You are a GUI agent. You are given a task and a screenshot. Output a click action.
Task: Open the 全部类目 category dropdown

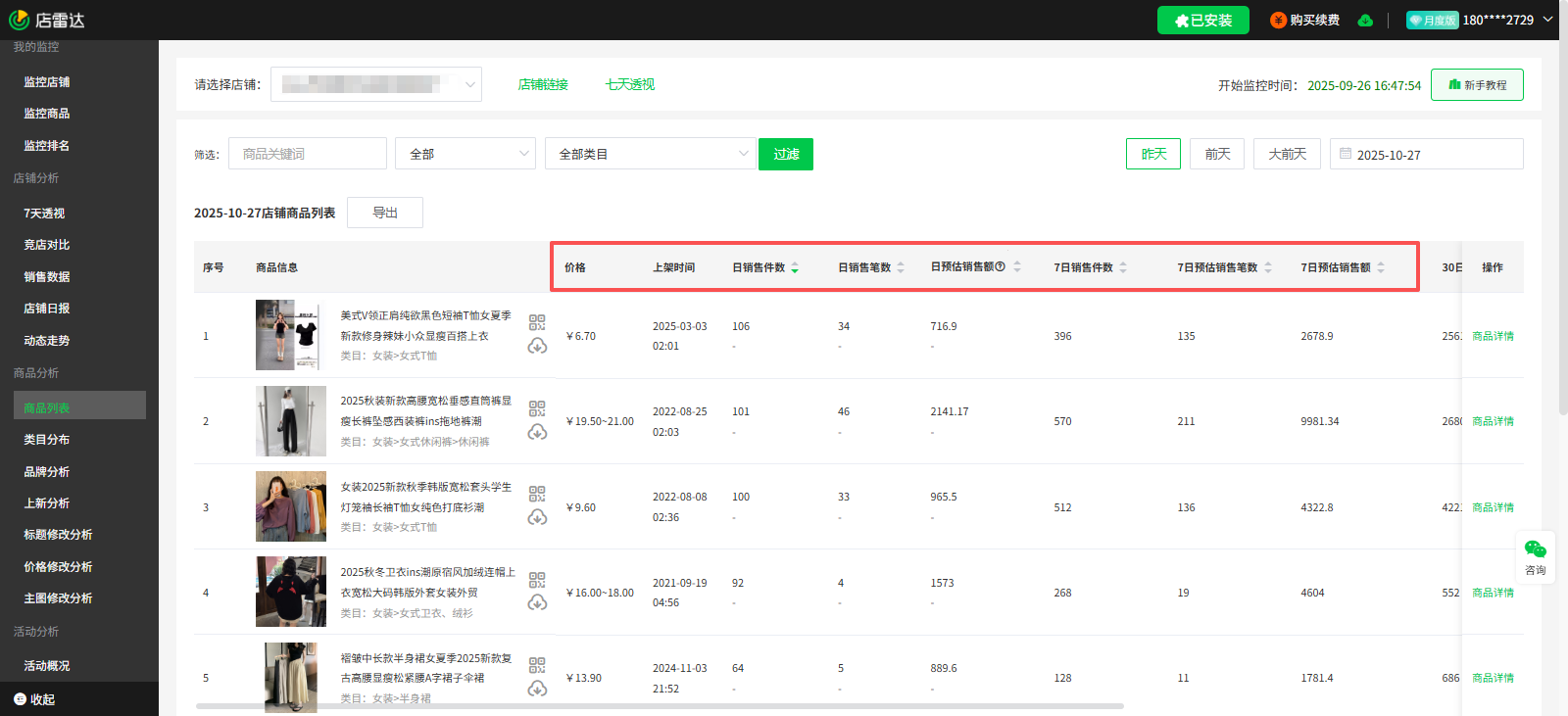(650, 154)
